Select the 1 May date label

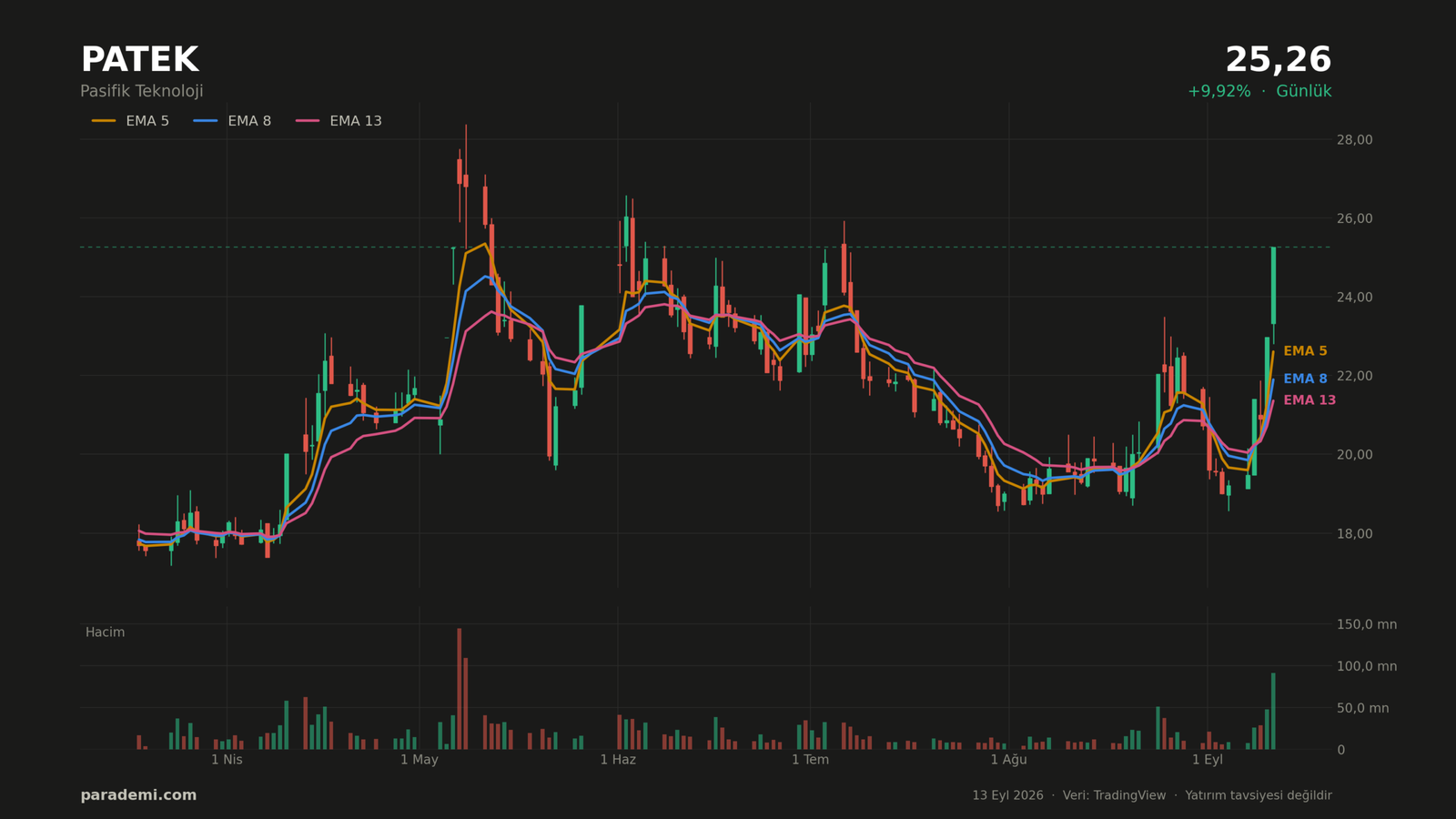coord(420,760)
